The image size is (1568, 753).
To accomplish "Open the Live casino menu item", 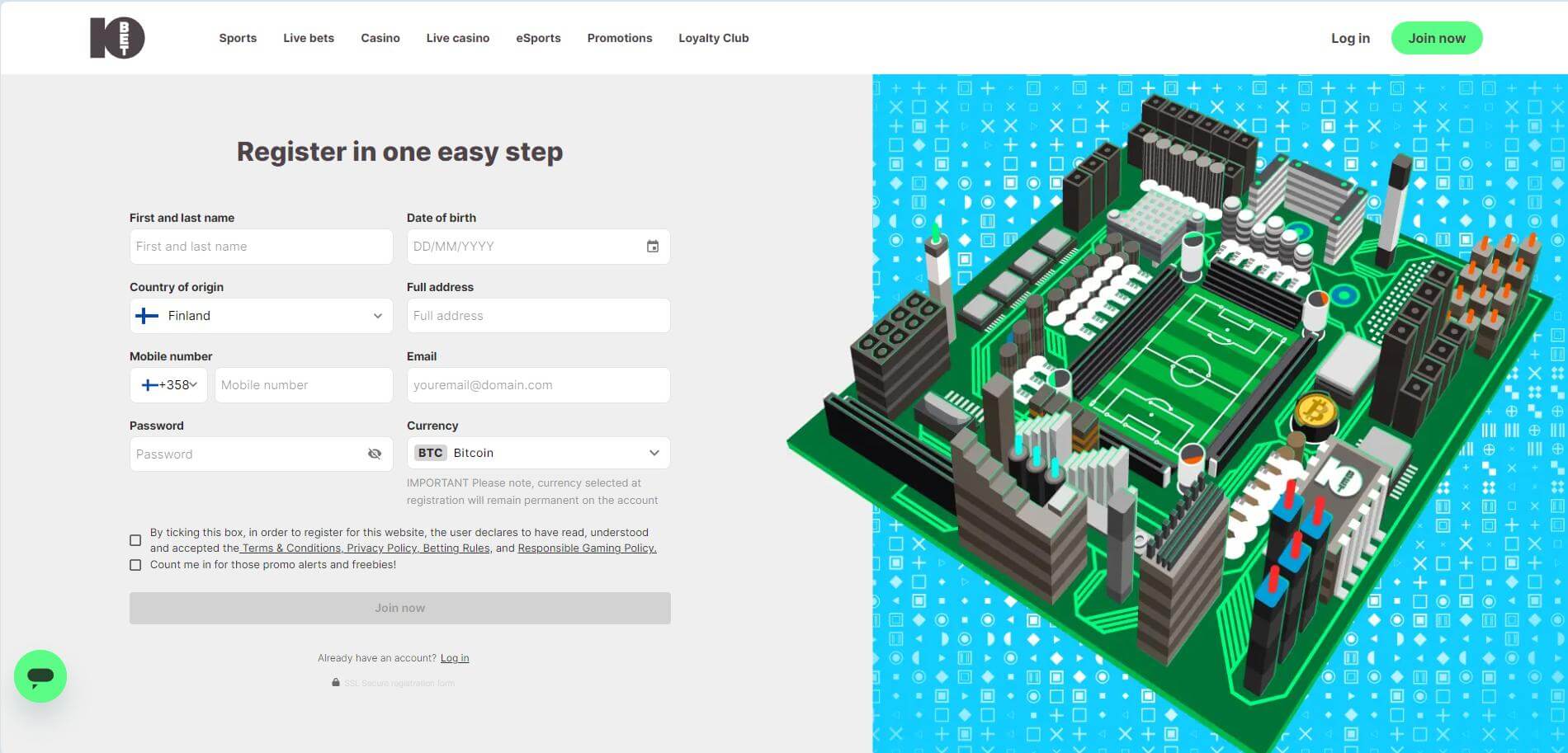I will (x=457, y=38).
